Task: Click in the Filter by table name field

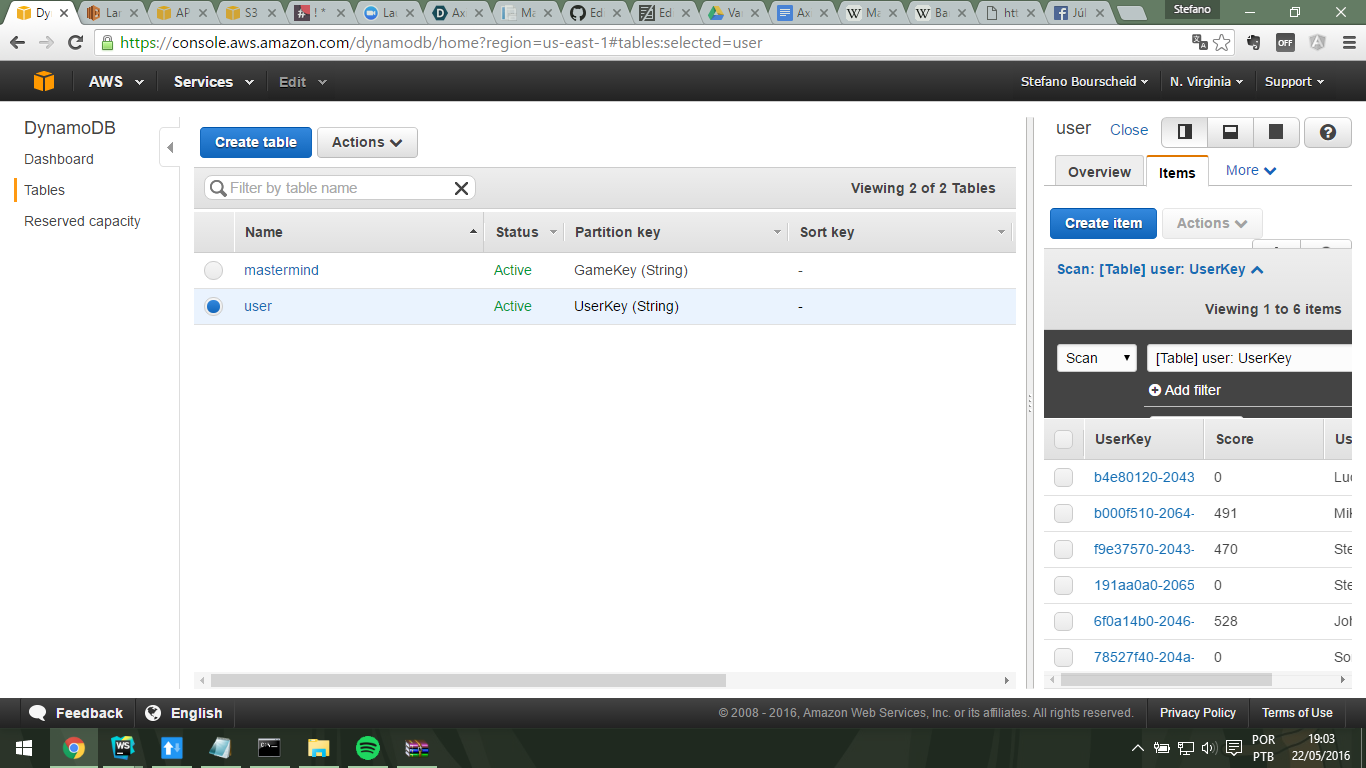Action: (340, 188)
